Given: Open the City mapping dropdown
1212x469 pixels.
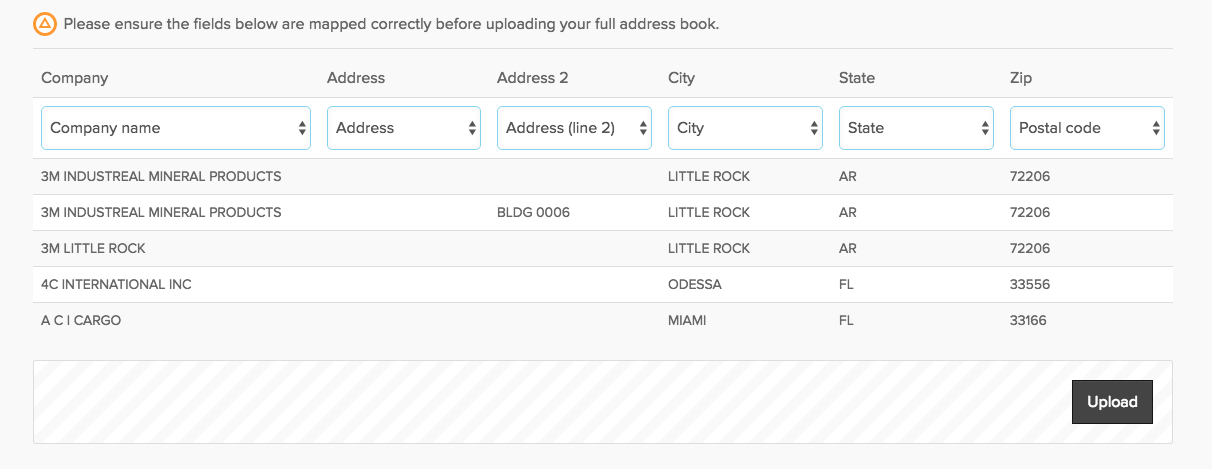Looking at the screenshot, I should (745, 128).
